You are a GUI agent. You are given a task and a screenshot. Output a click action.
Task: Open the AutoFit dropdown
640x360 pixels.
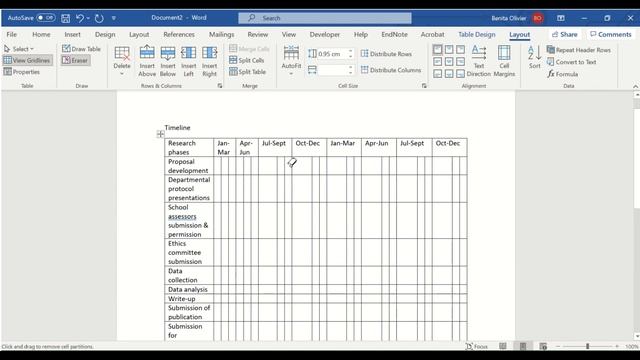(291, 61)
